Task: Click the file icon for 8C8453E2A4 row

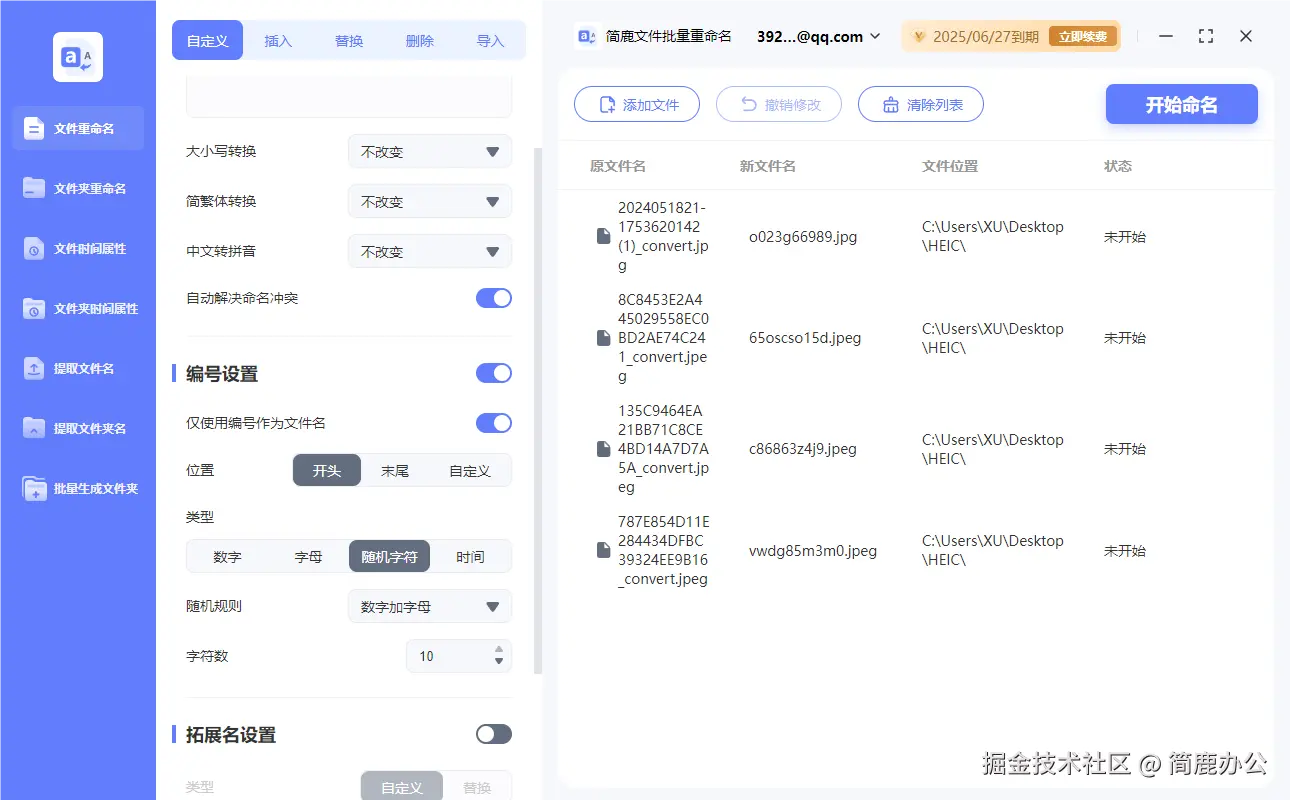Action: (x=603, y=338)
